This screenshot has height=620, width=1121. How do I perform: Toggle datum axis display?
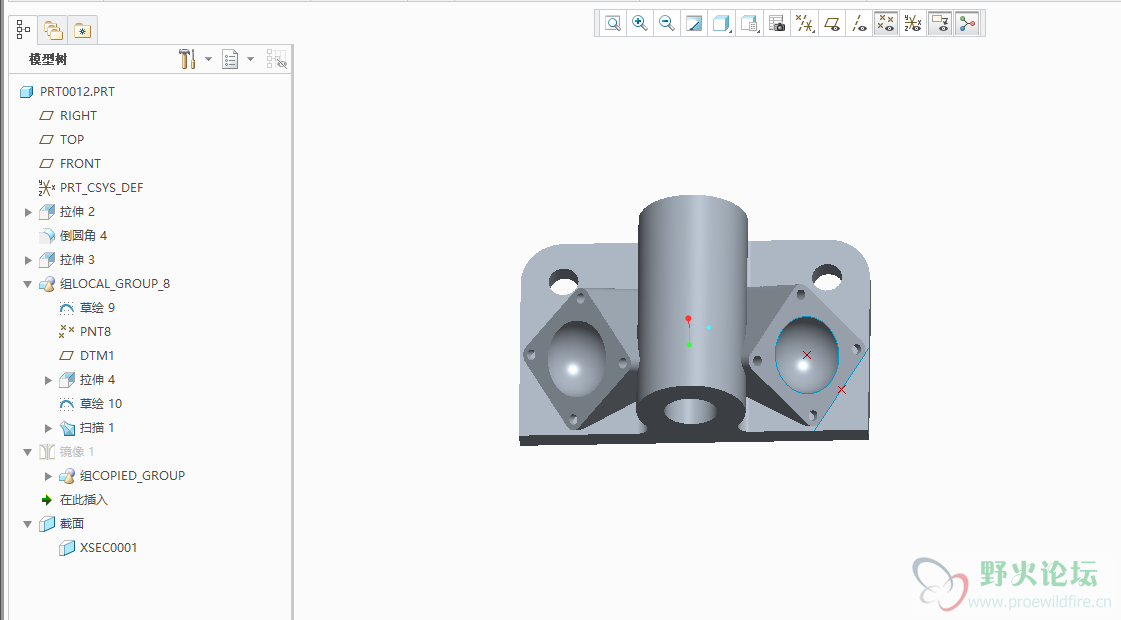[x=859, y=24]
